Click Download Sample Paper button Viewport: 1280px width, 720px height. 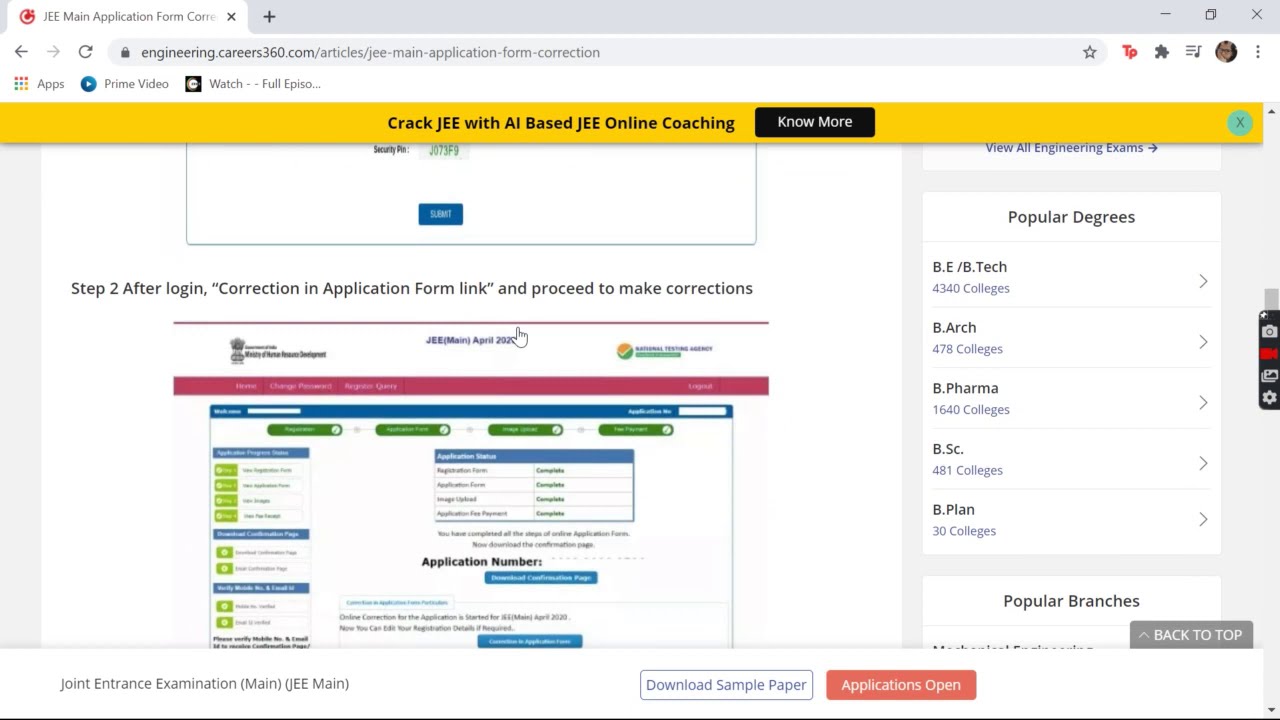726,685
